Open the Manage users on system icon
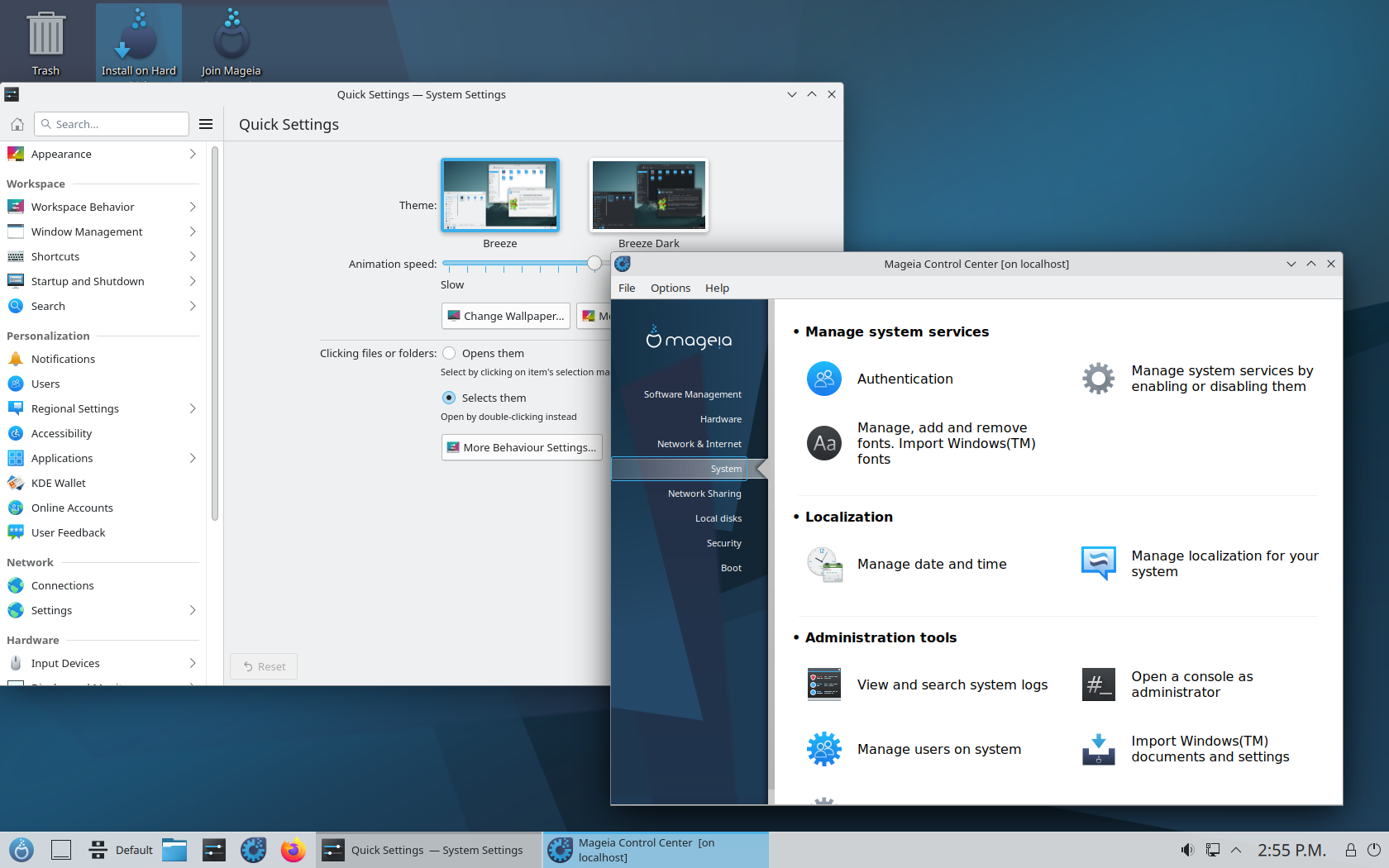This screenshot has height=868, width=1389. 823,749
